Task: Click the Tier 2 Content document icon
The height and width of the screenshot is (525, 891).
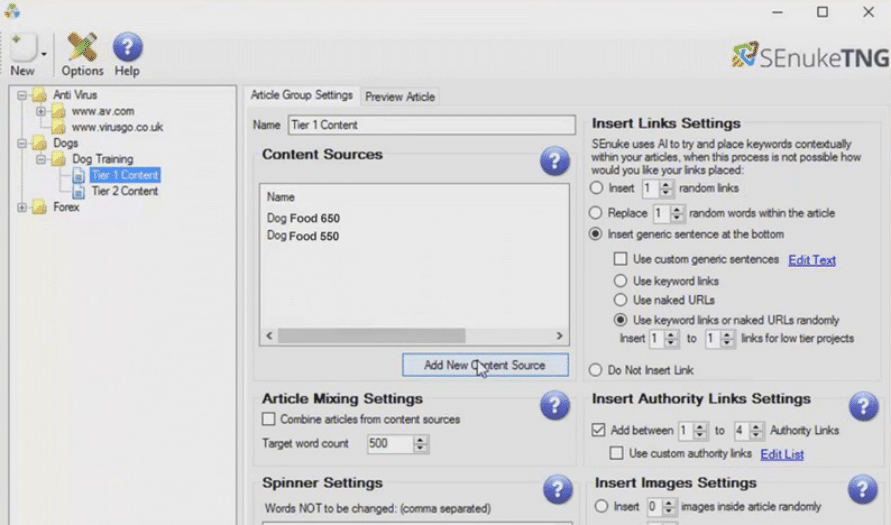Action: coord(79,191)
